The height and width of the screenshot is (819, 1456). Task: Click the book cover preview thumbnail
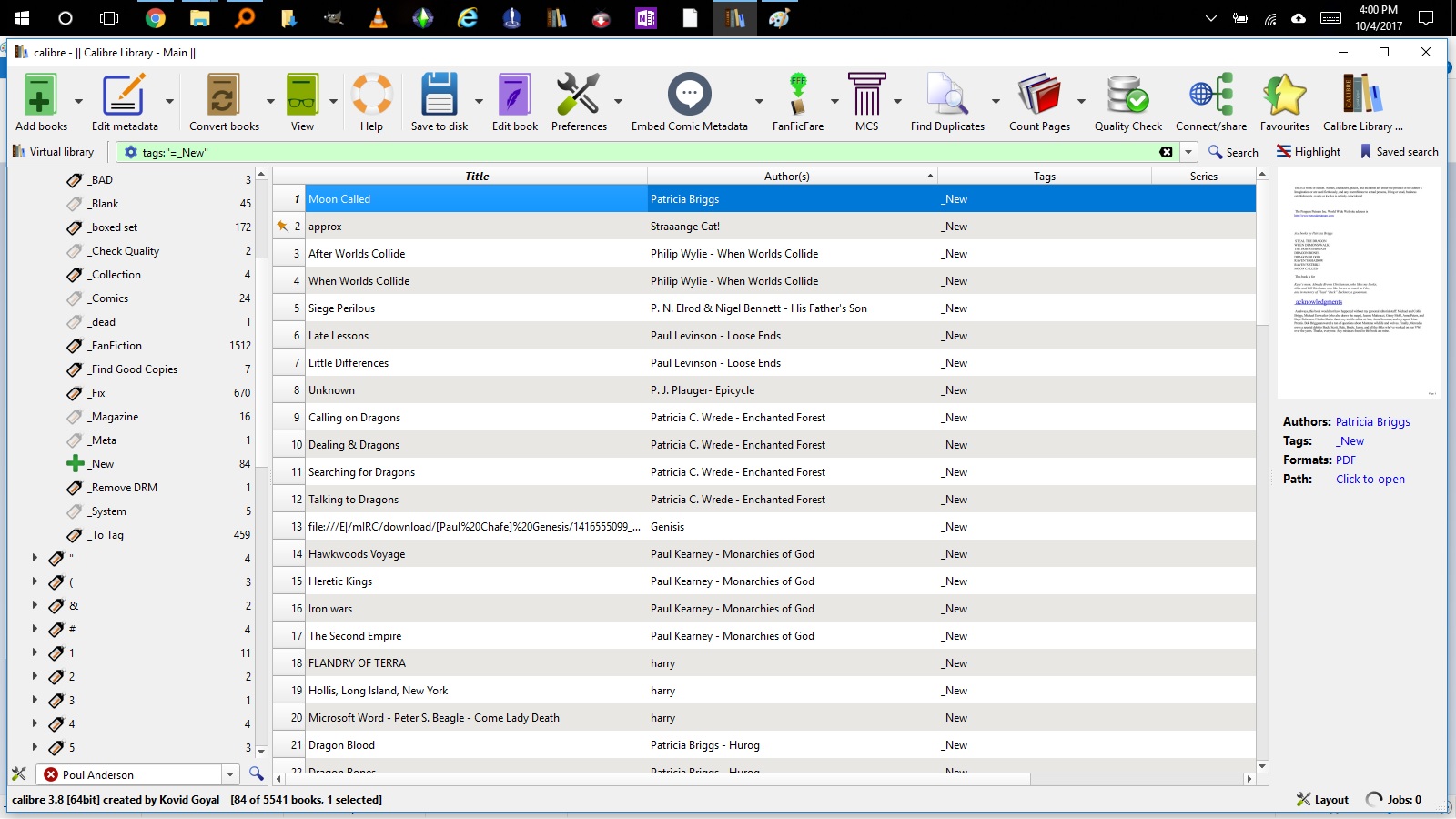(x=1359, y=283)
